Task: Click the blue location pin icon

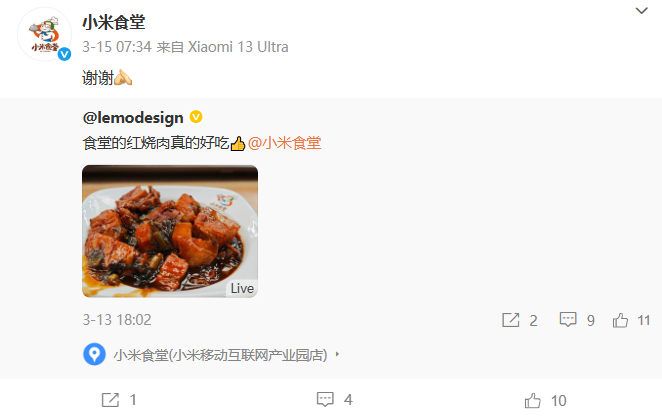Action: tap(94, 354)
